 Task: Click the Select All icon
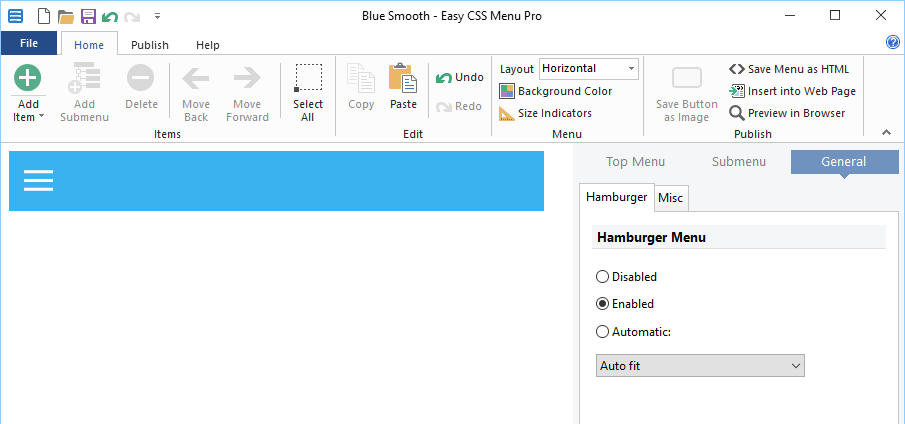click(x=308, y=78)
